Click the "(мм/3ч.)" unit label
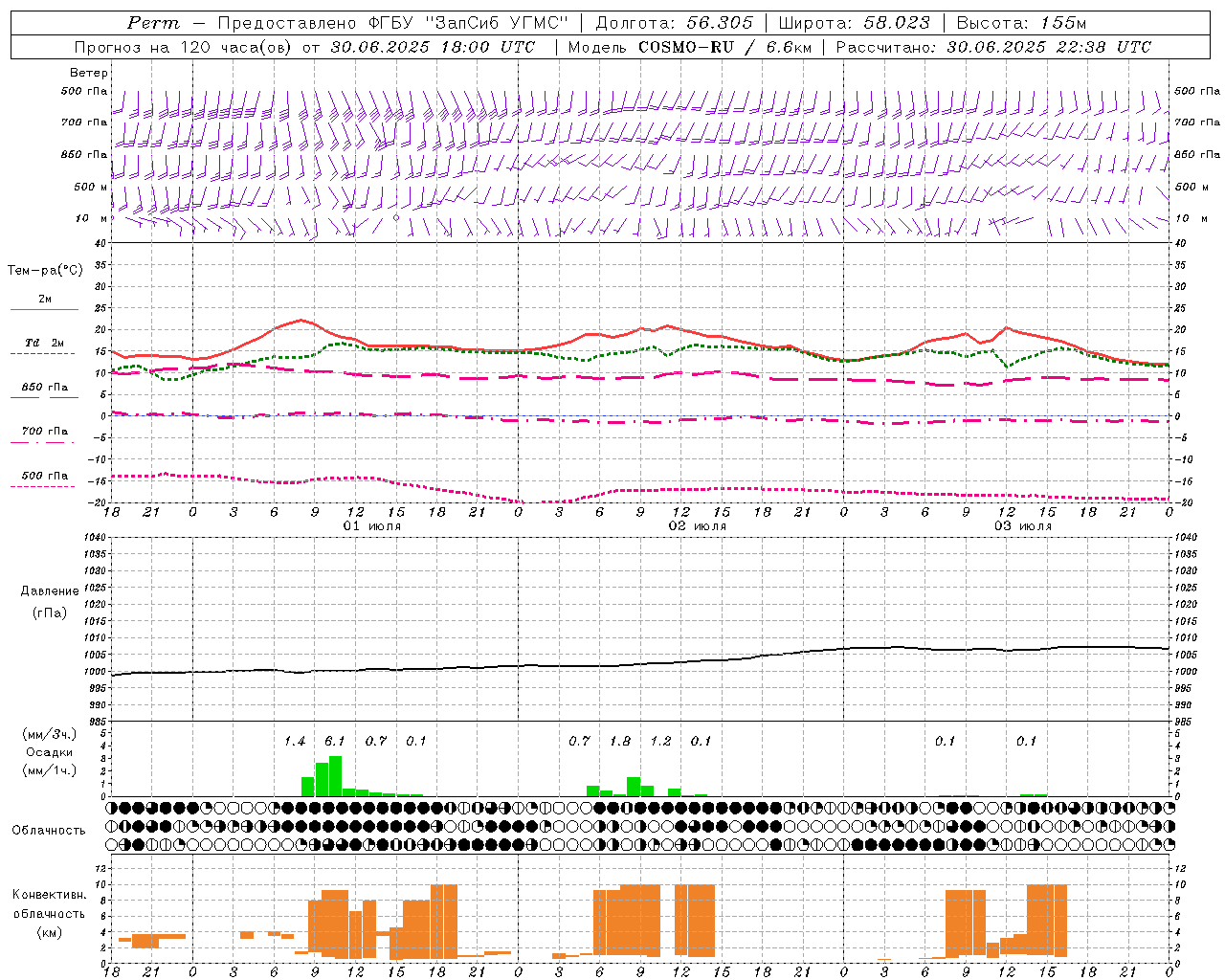Image resolution: width=1225 pixels, height=980 pixels. coord(49,734)
